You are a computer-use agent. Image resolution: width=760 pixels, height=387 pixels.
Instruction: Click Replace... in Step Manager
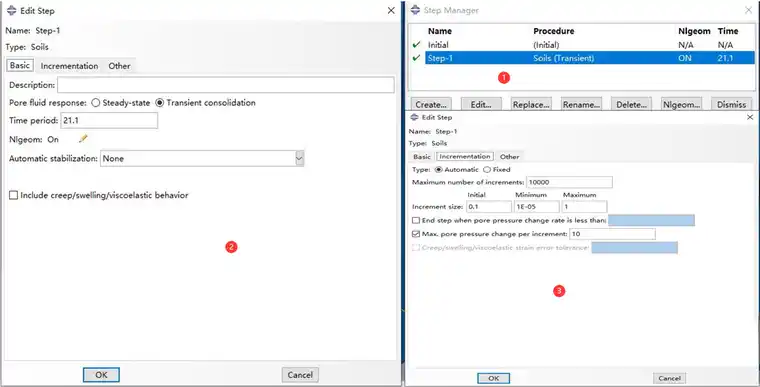(531, 104)
